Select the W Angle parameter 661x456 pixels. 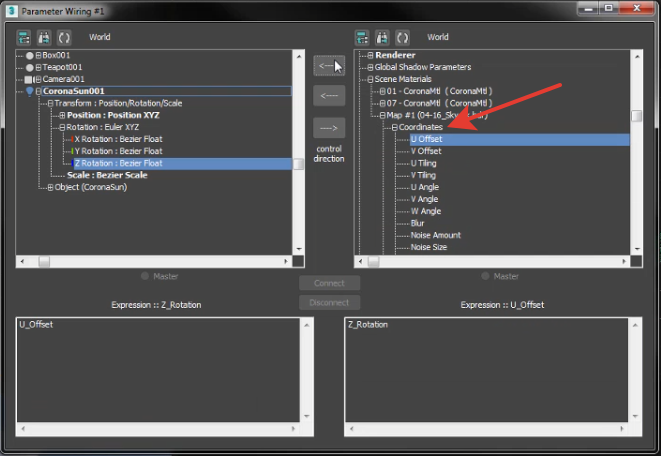coord(426,211)
